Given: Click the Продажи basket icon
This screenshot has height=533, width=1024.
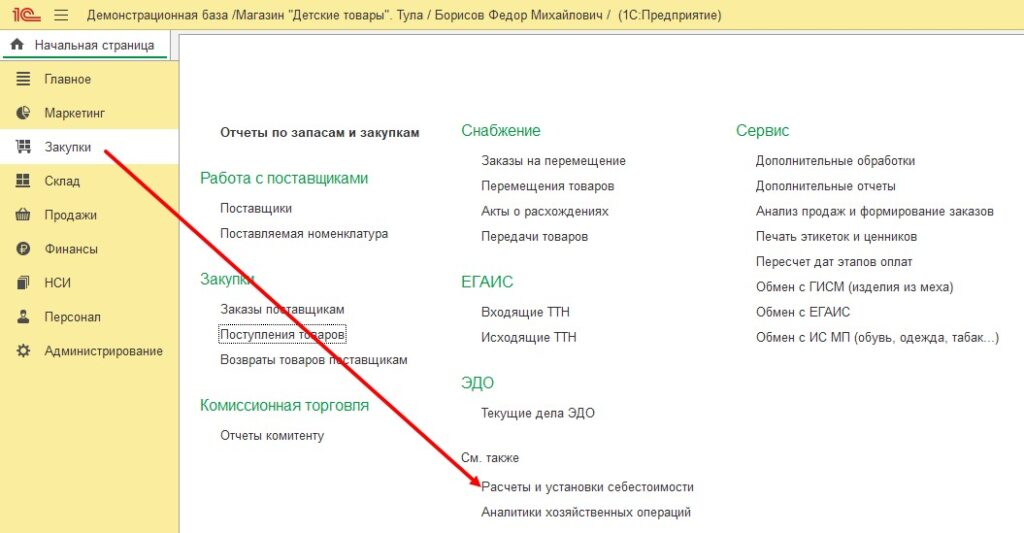Looking at the screenshot, I should pyautogui.click(x=24, y=215).
